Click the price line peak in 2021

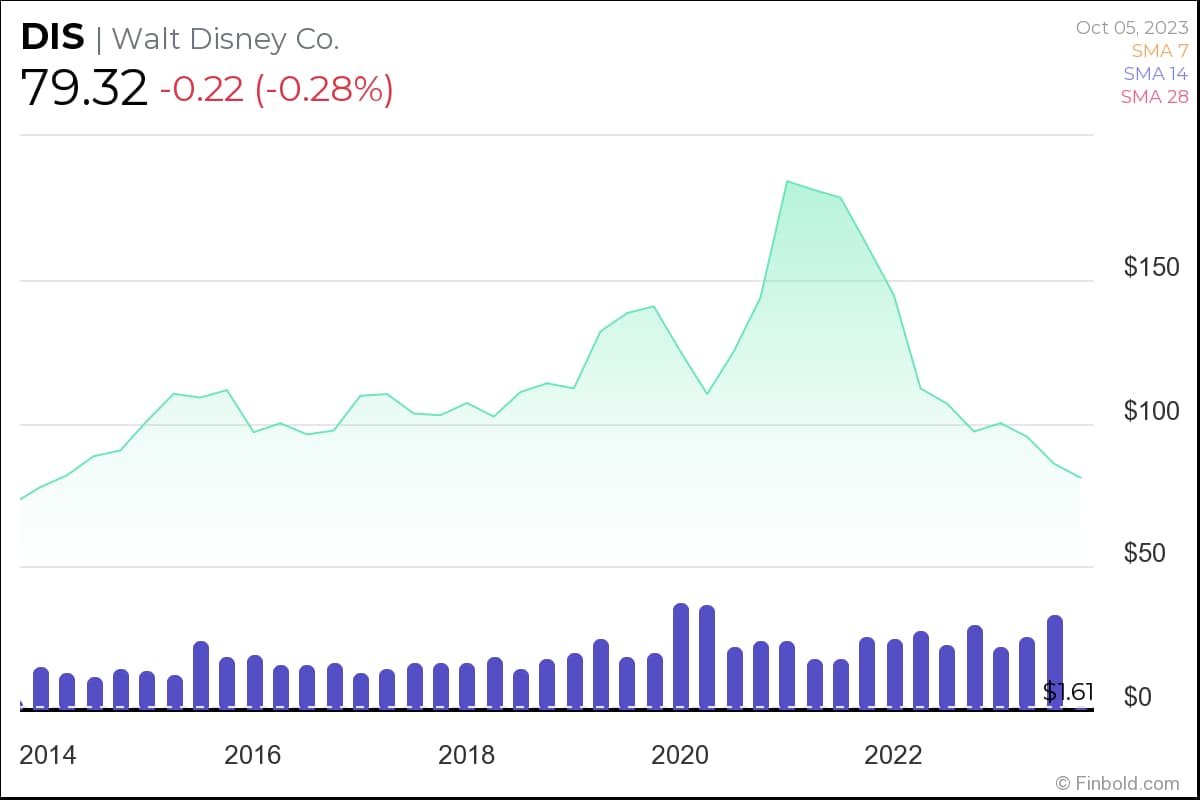point(788,182)
